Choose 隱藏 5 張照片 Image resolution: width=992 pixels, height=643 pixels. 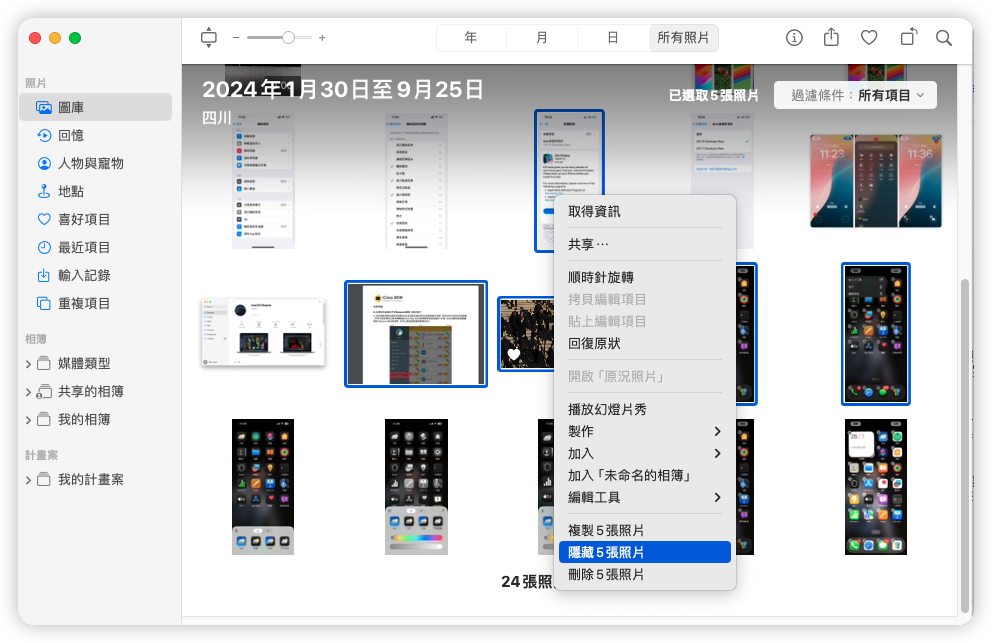click(x=645, y=552)
